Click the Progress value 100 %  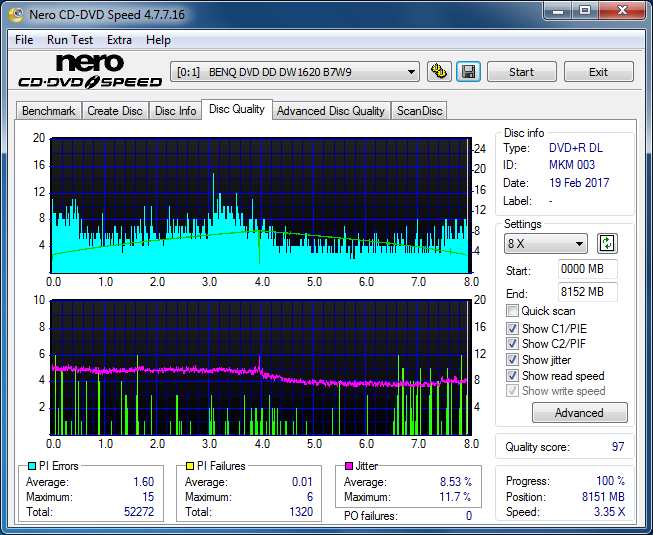[x=611, y=481]
